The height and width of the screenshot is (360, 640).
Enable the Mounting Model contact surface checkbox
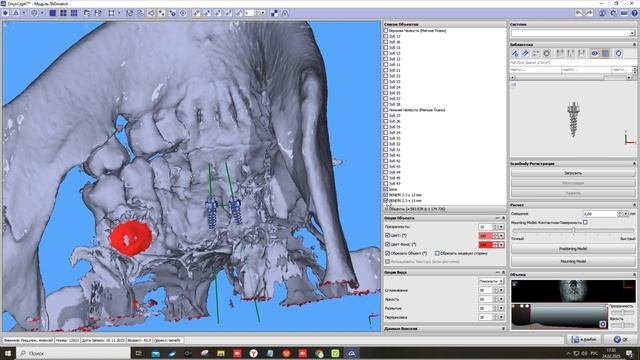(x=585, y=222)
